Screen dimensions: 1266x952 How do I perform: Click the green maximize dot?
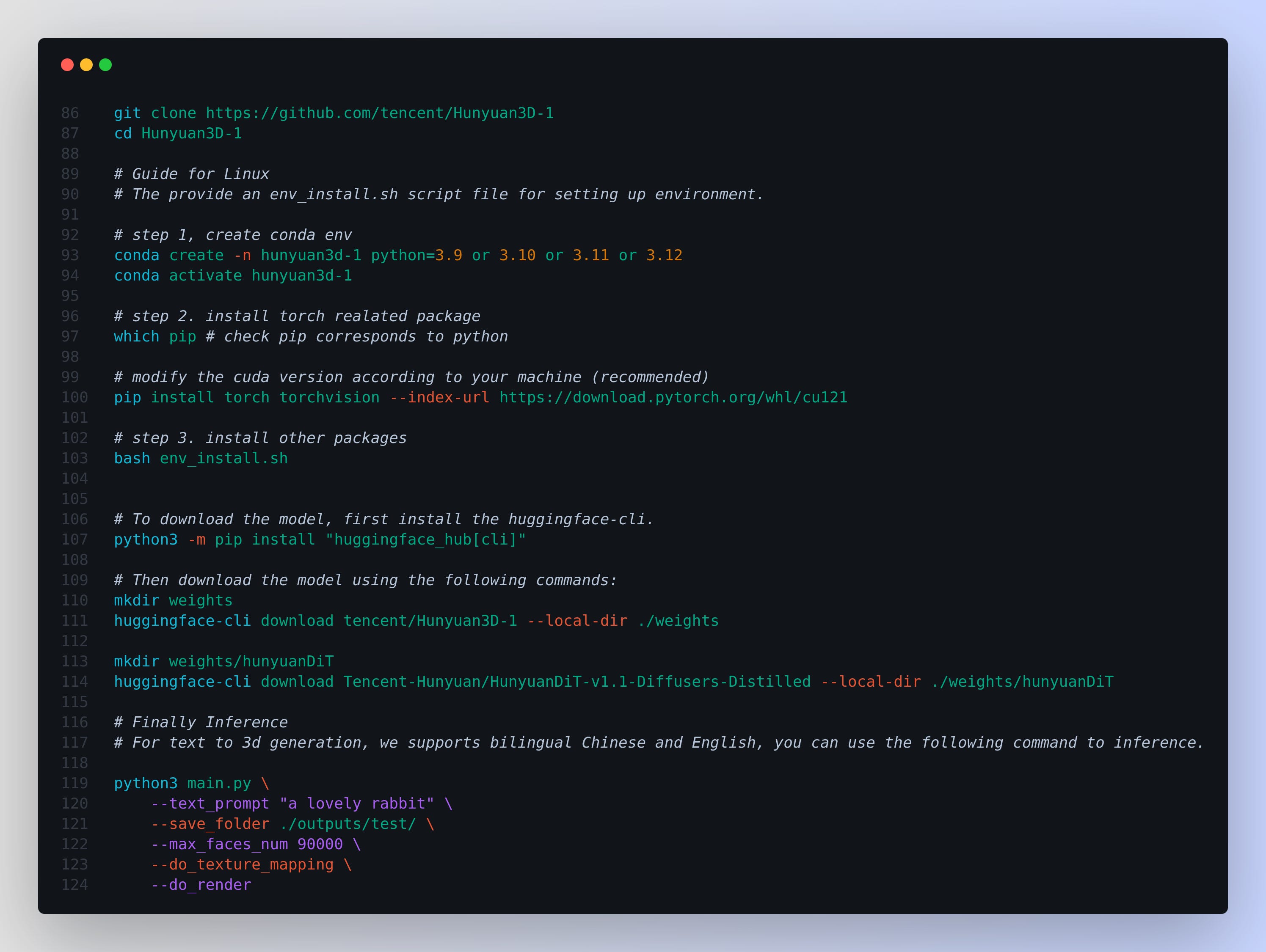click(105, 65)
